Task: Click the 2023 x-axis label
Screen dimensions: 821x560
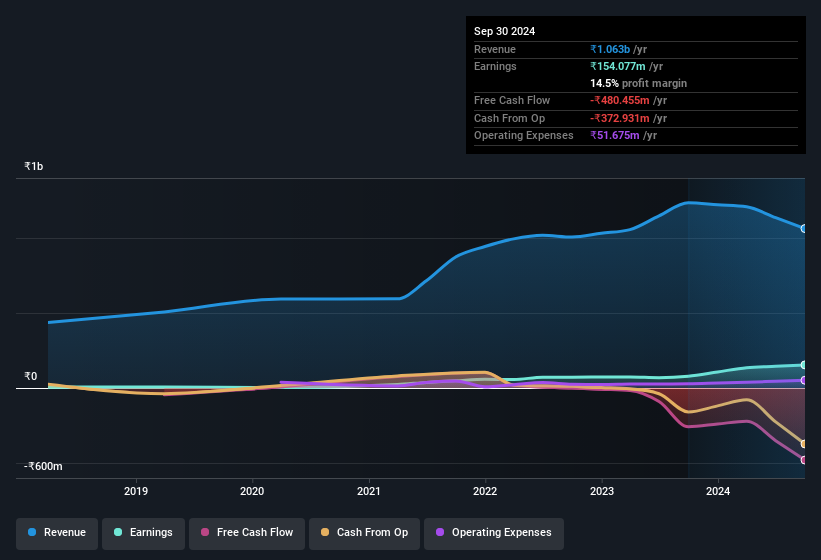Action: (x=602, y=491)
